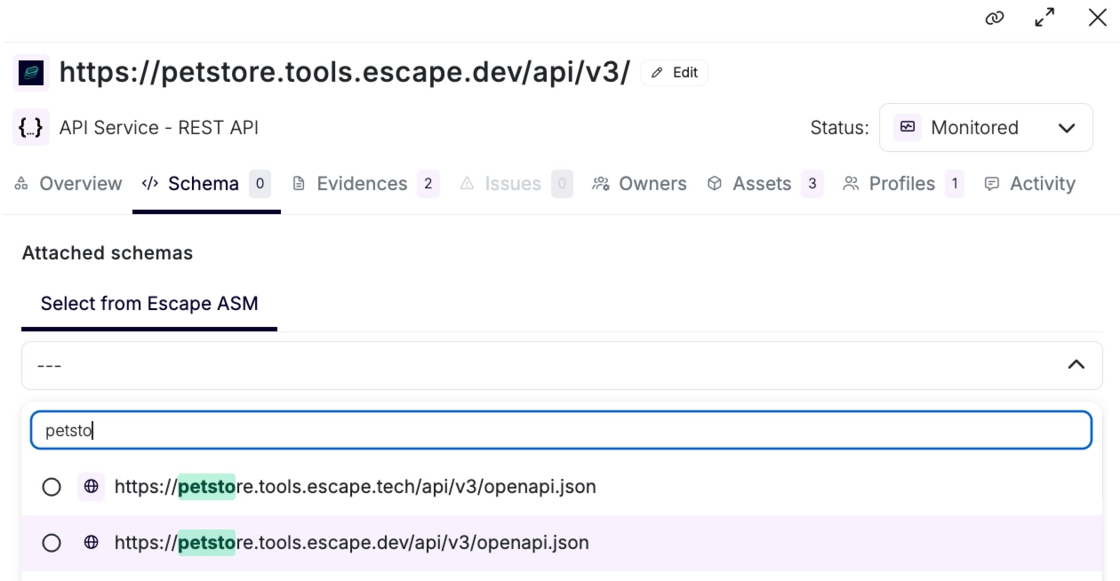This screenshot has height=581, width=1120.
Task: Click the Escape logo beside the URL title
Action: tap(31, 72)
